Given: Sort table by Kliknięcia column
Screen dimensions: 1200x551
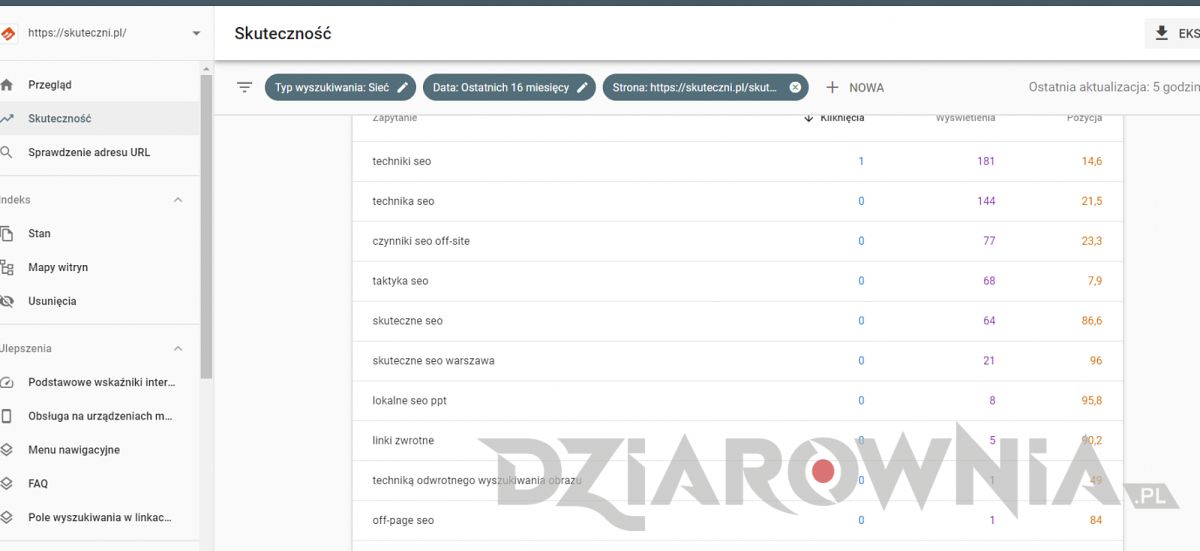Looking at the screenshot, I should [840, 118].
